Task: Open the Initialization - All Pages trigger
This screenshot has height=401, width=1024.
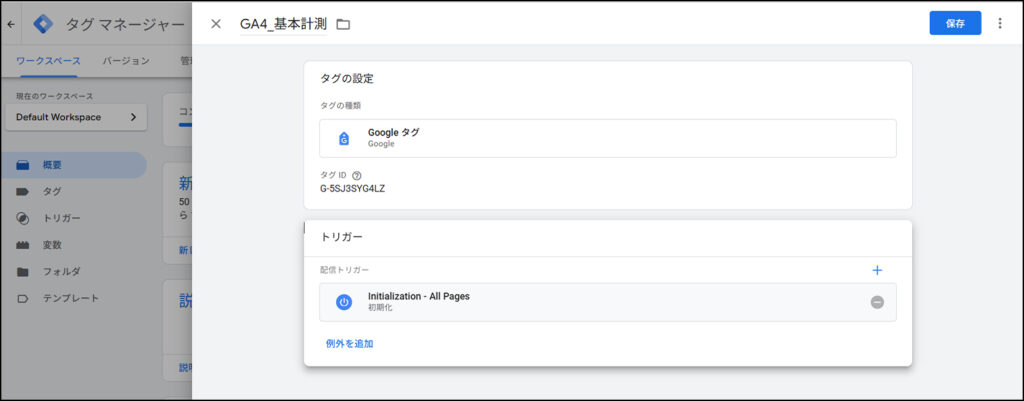Action: pos(607,302)
